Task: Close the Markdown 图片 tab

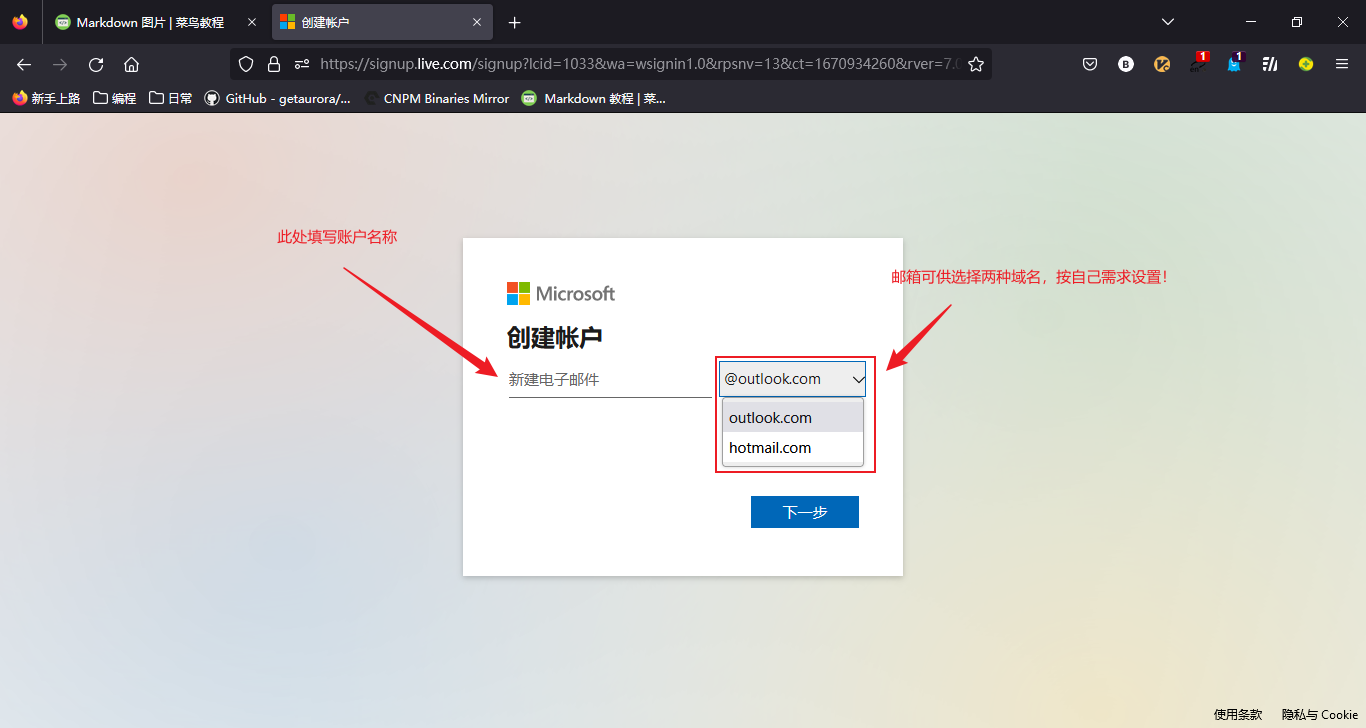Action: (x=251, y=22)
